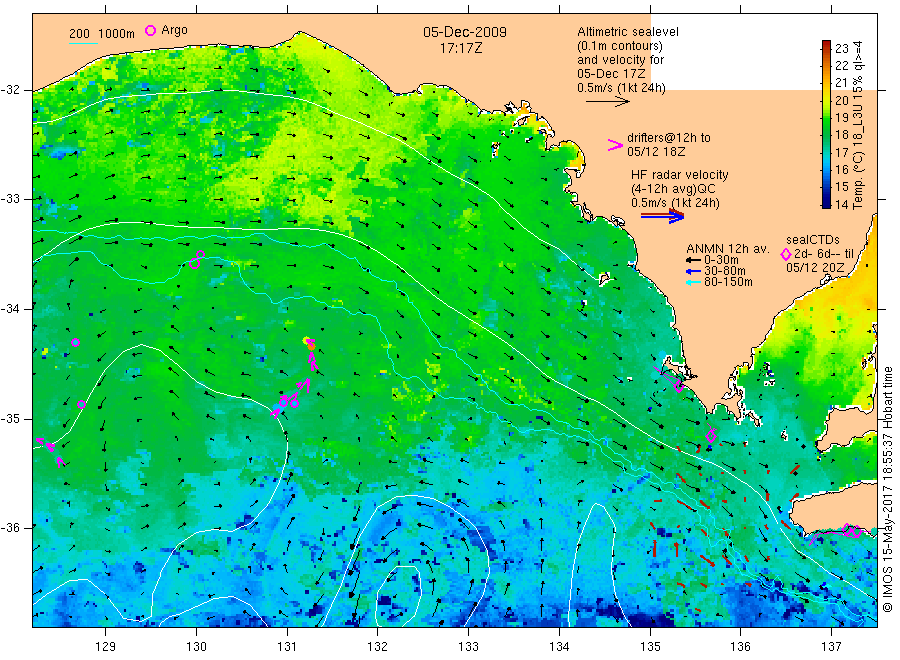This screenshot has height=660, width=900.
Task: Click the '1000m' depth contour label
Action: [117, 34]
